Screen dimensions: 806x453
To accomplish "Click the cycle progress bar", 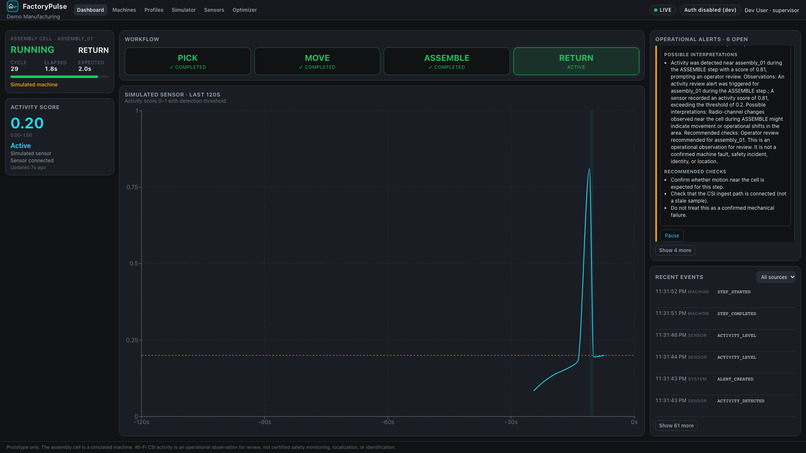I will point(59,77).
